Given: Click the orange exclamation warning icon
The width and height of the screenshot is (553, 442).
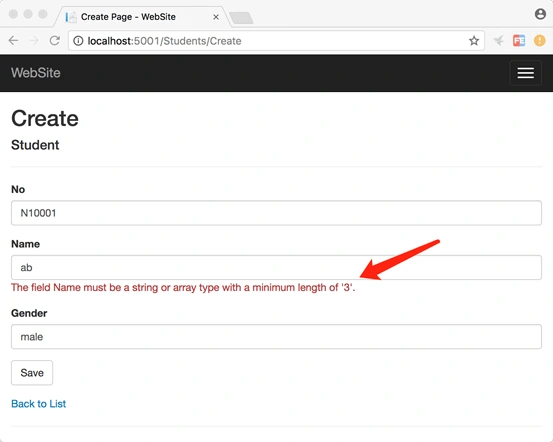Looking at the screenshot, I should 539,41.
